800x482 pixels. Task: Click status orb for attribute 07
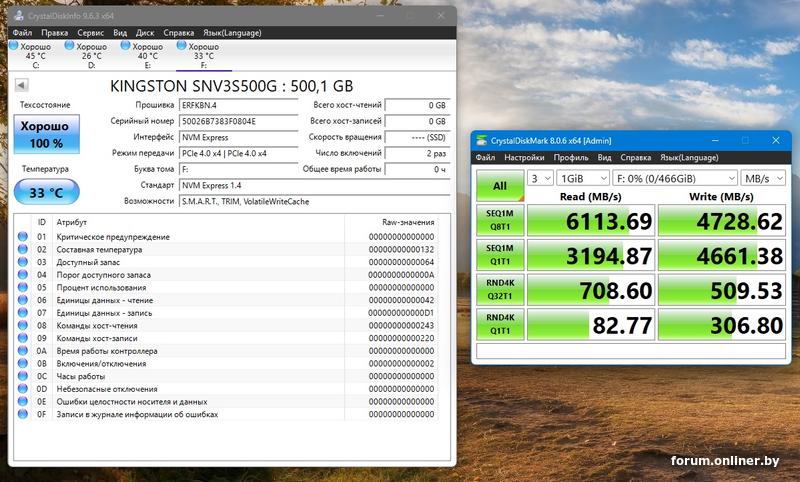tap(22, 313)
